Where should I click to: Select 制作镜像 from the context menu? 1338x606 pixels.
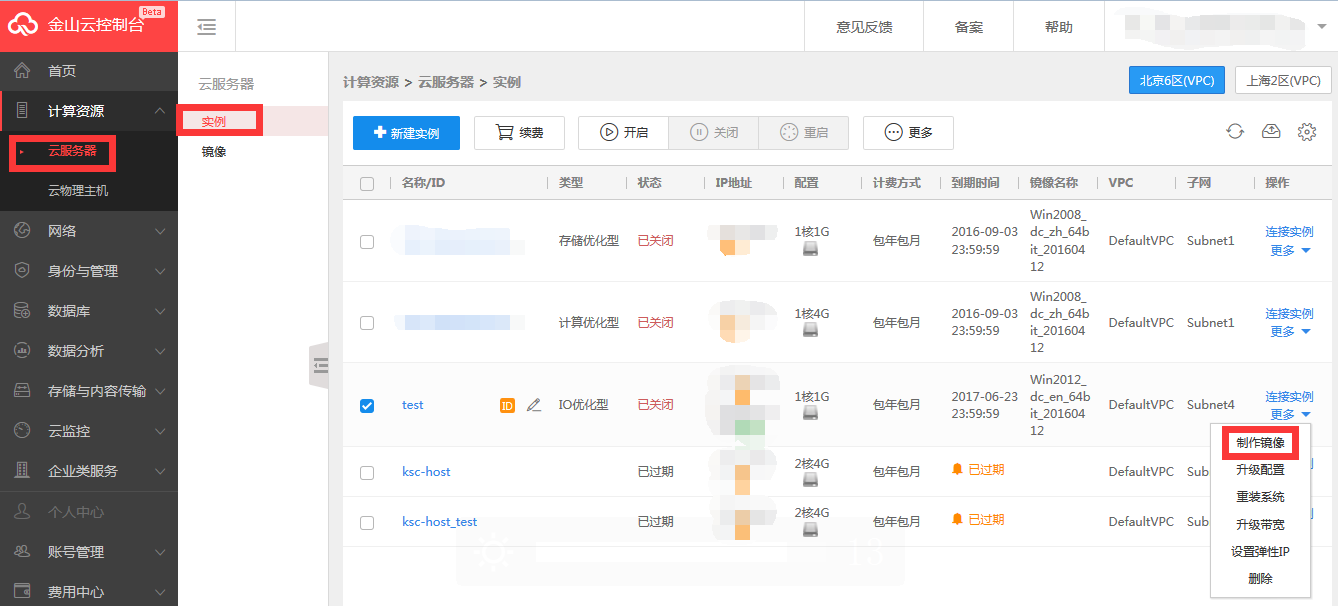tap(1260, 443)
